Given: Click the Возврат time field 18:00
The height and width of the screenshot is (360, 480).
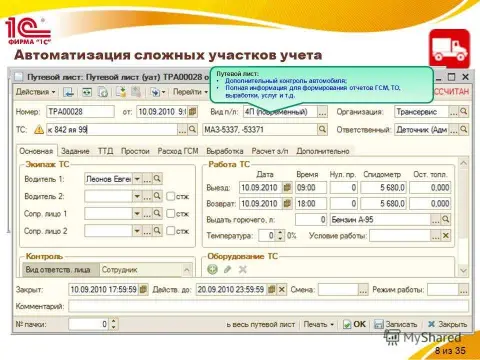Looking at the screenshot, I should point(311,204).
